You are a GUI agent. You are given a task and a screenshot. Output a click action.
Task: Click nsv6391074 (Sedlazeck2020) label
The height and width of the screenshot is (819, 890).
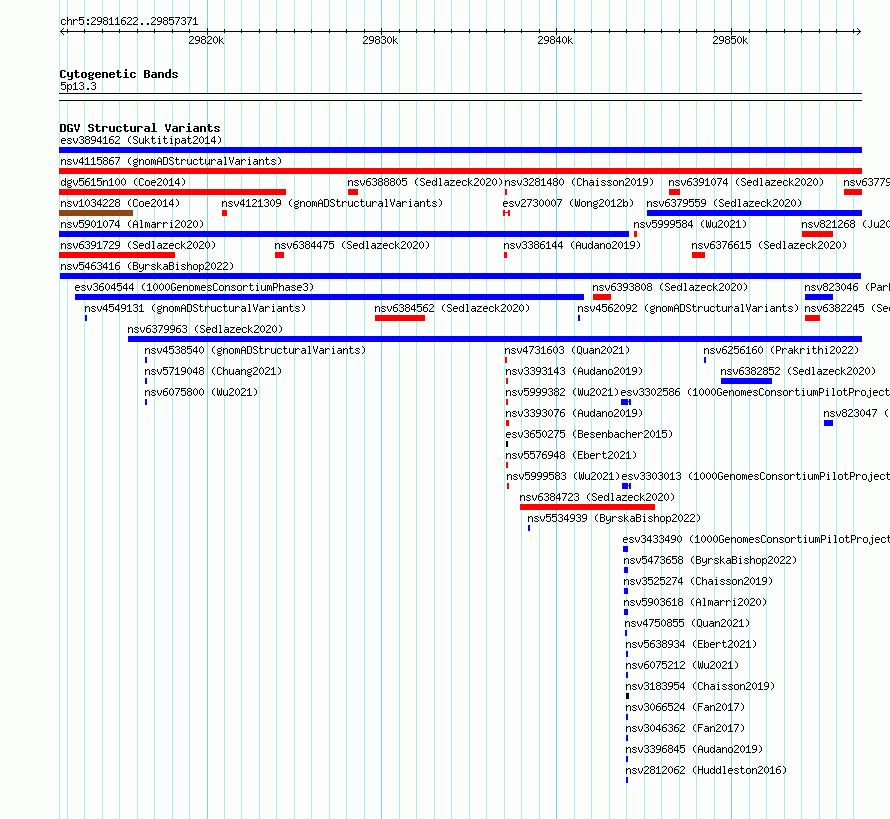point(746,182)
